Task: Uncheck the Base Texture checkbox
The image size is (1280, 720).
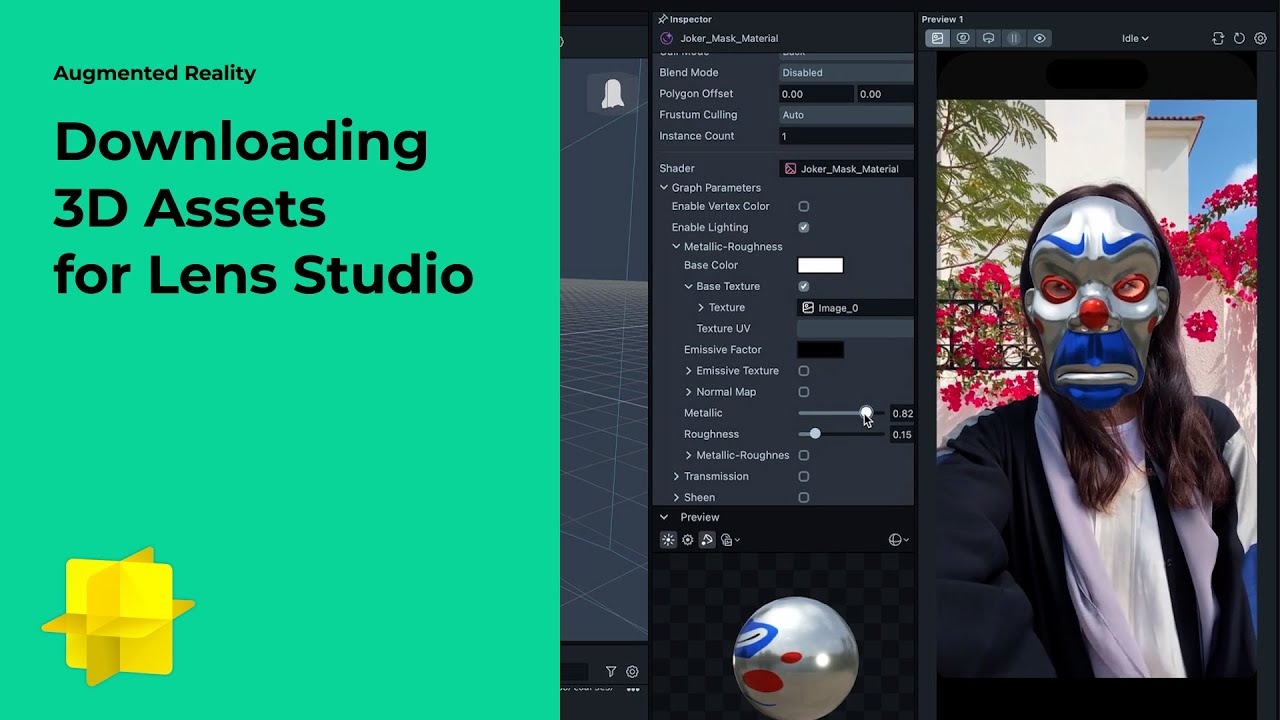Action: [803, 286]
